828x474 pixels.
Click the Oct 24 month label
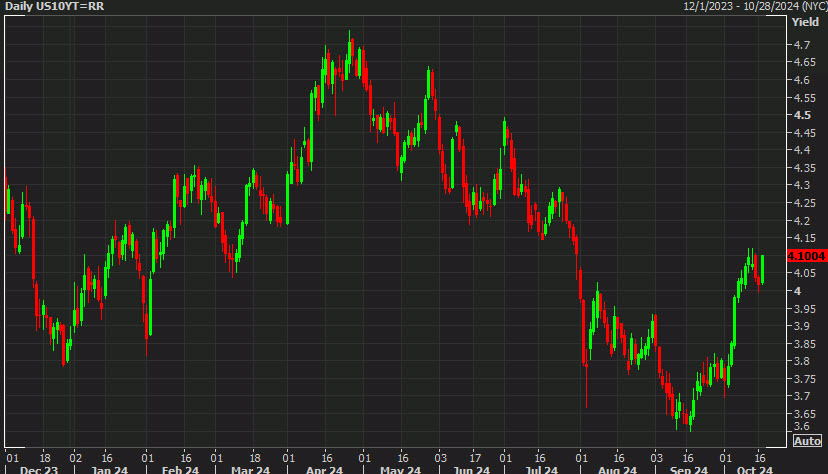(x=749, y=468)
